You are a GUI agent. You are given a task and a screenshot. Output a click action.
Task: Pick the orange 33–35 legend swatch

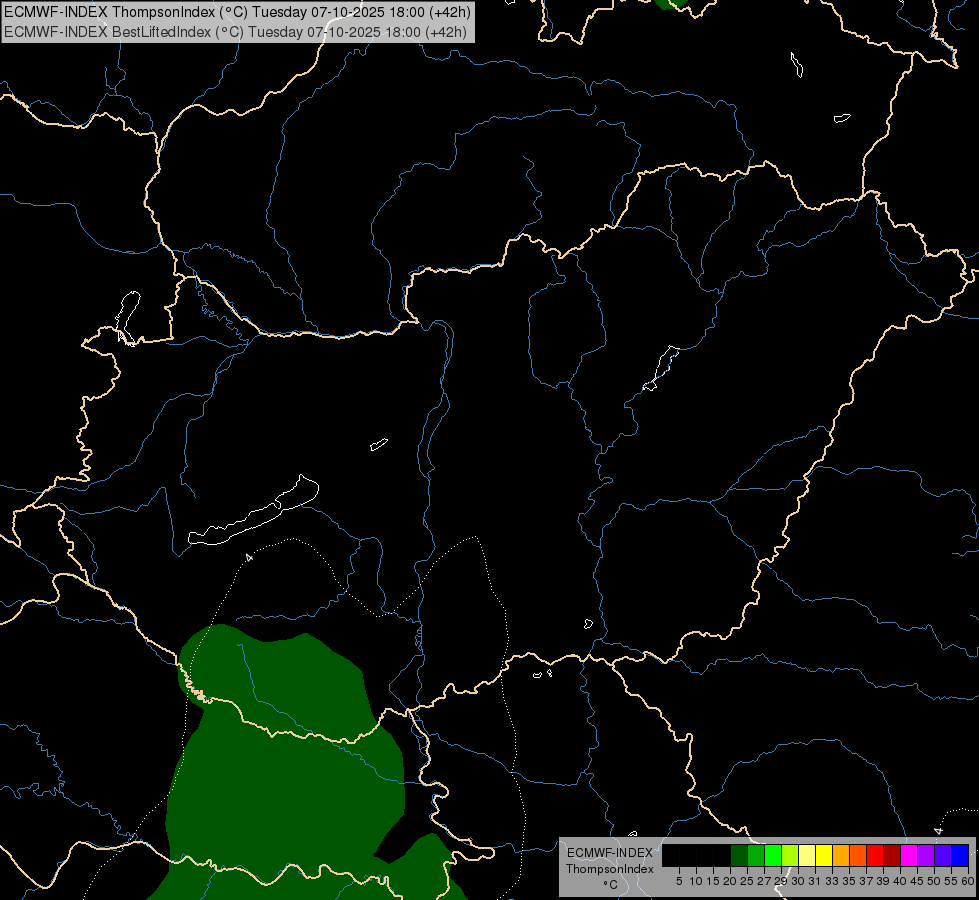pos(841,855)
